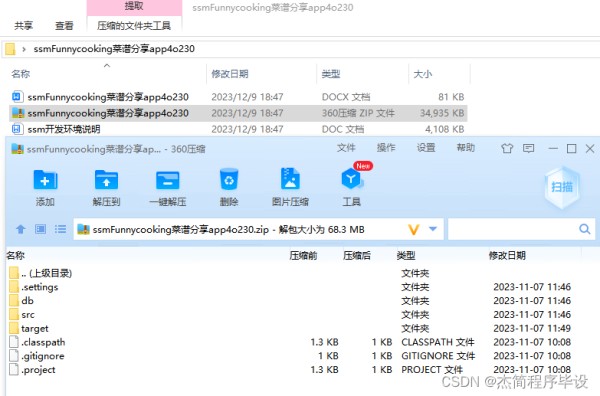
Task: Sort Explorer files by 大小 column
Action: pos(423,74)
